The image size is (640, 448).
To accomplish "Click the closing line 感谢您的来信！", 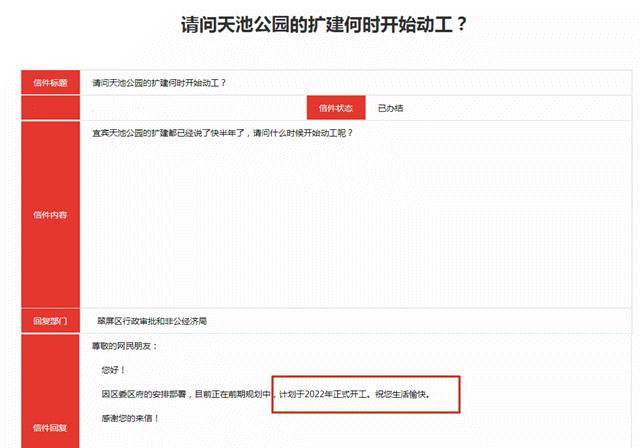I will click(x=130, y=418).
